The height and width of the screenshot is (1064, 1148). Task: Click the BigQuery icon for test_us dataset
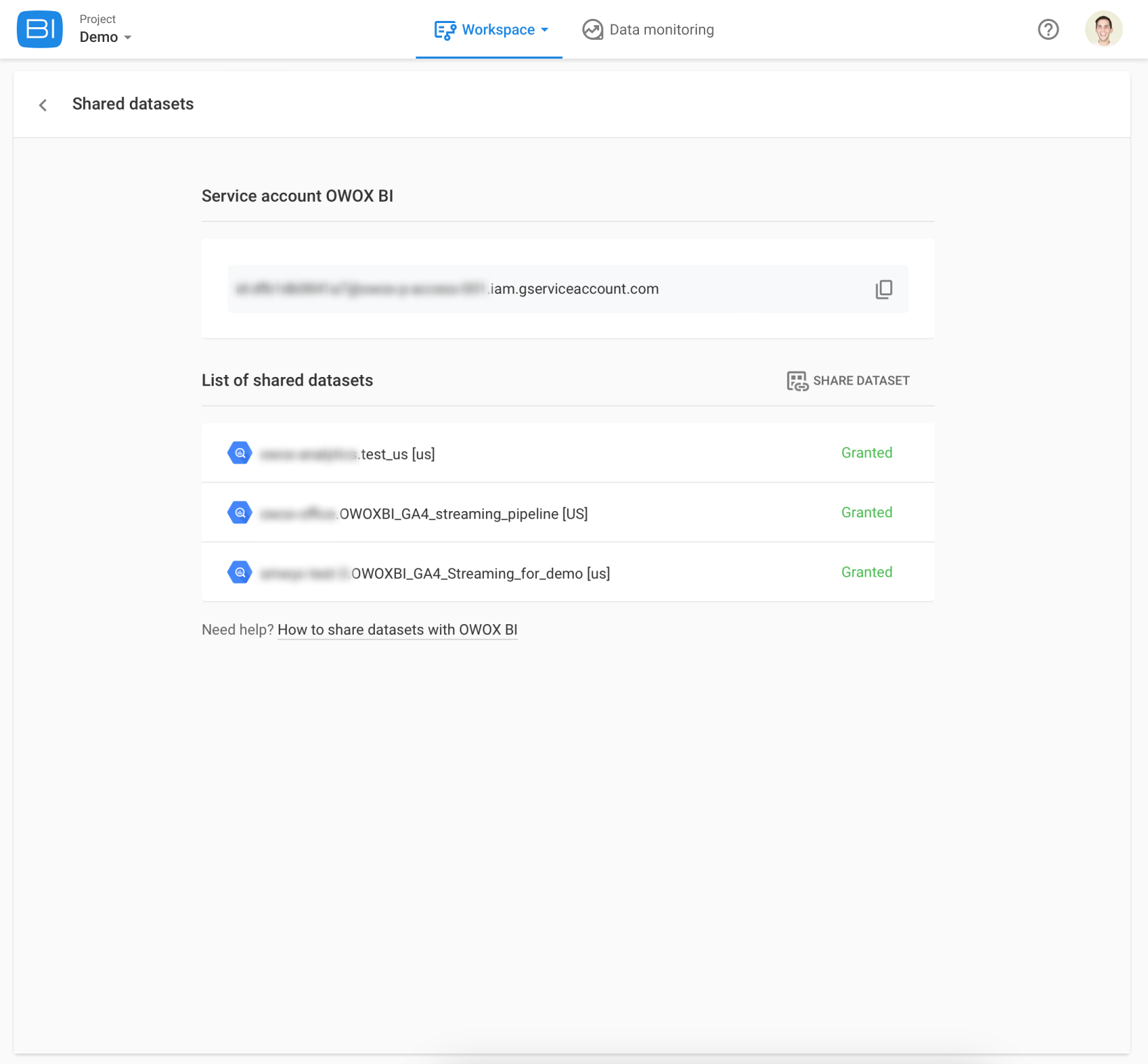240,453
